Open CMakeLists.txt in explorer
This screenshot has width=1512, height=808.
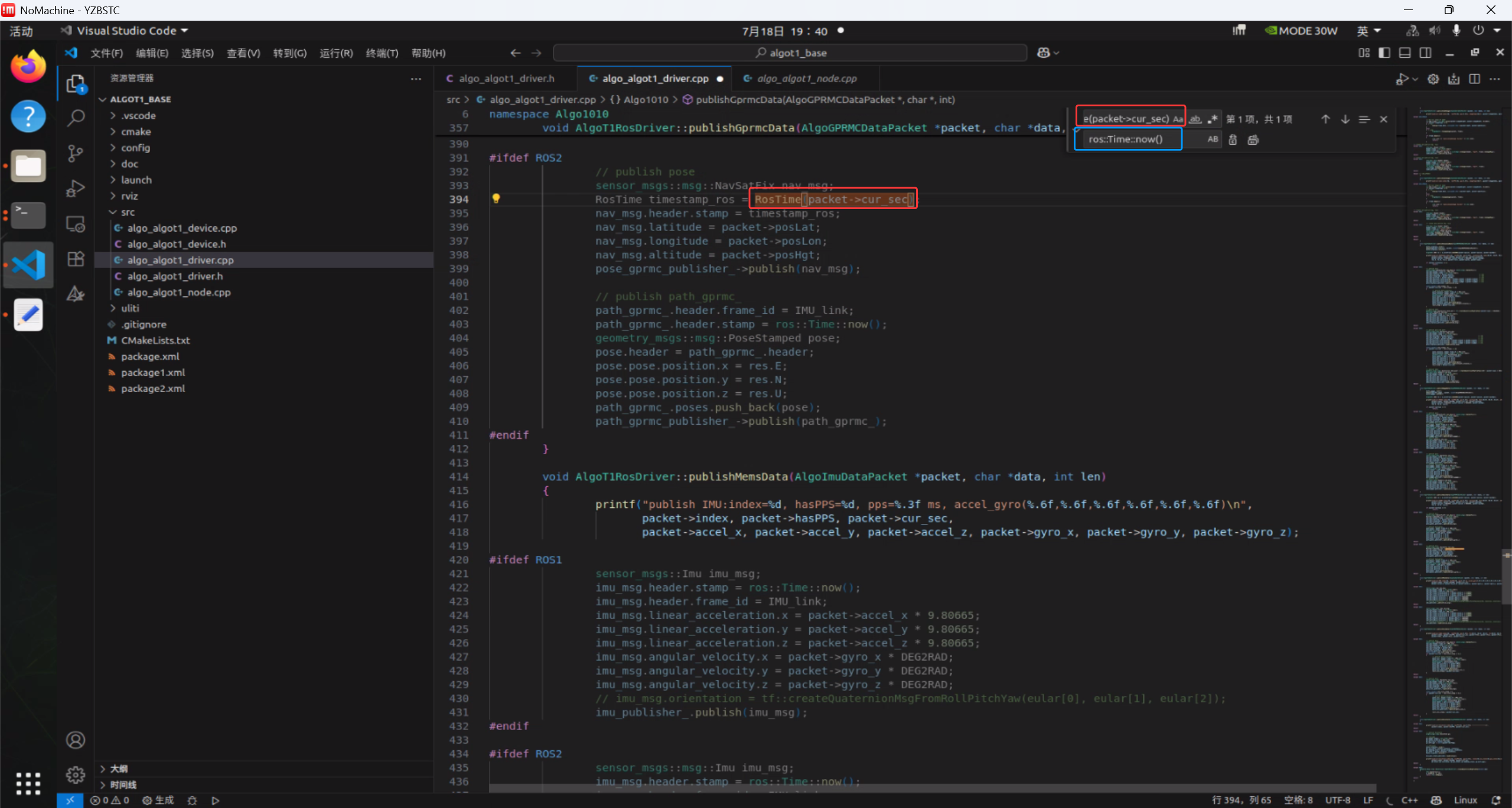tap(155, 340)
